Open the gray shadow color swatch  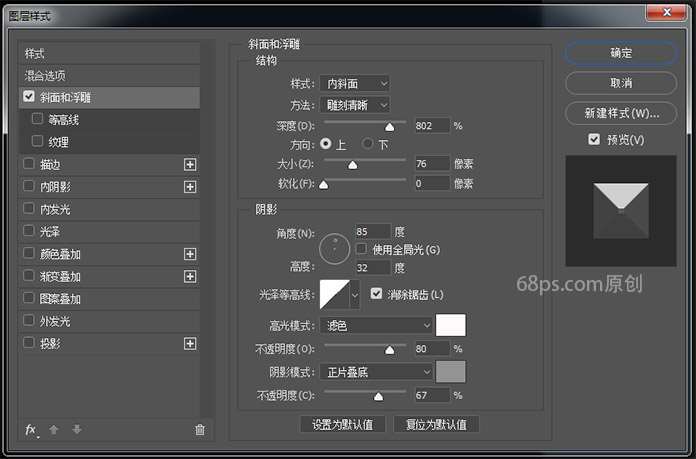coord(451,372)
